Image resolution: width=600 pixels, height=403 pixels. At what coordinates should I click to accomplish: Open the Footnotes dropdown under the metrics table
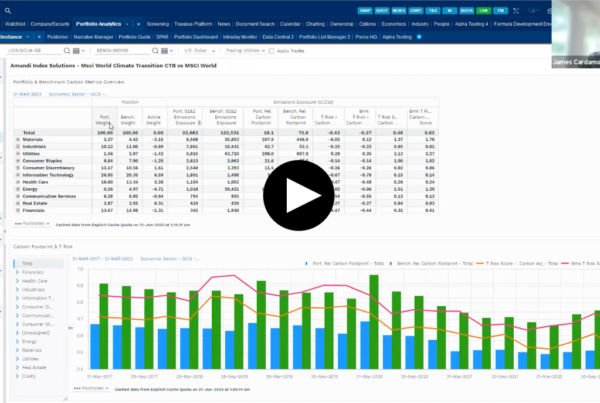pos(33,224)
